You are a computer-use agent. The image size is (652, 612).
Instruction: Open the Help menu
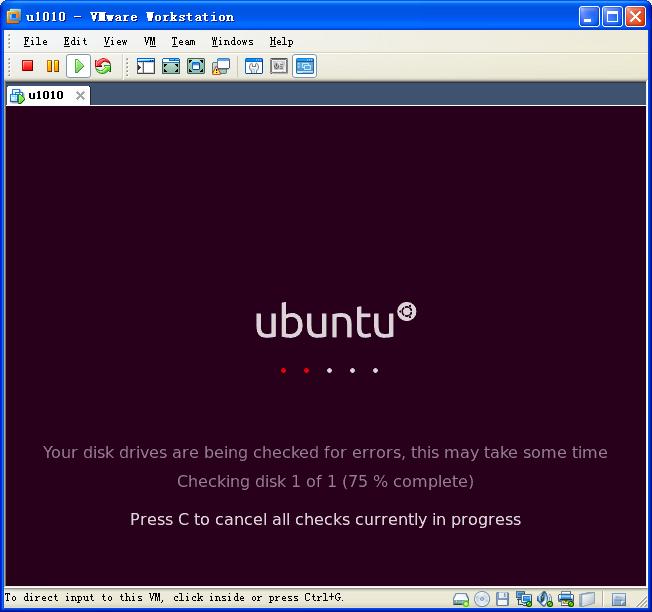(282, 41)
